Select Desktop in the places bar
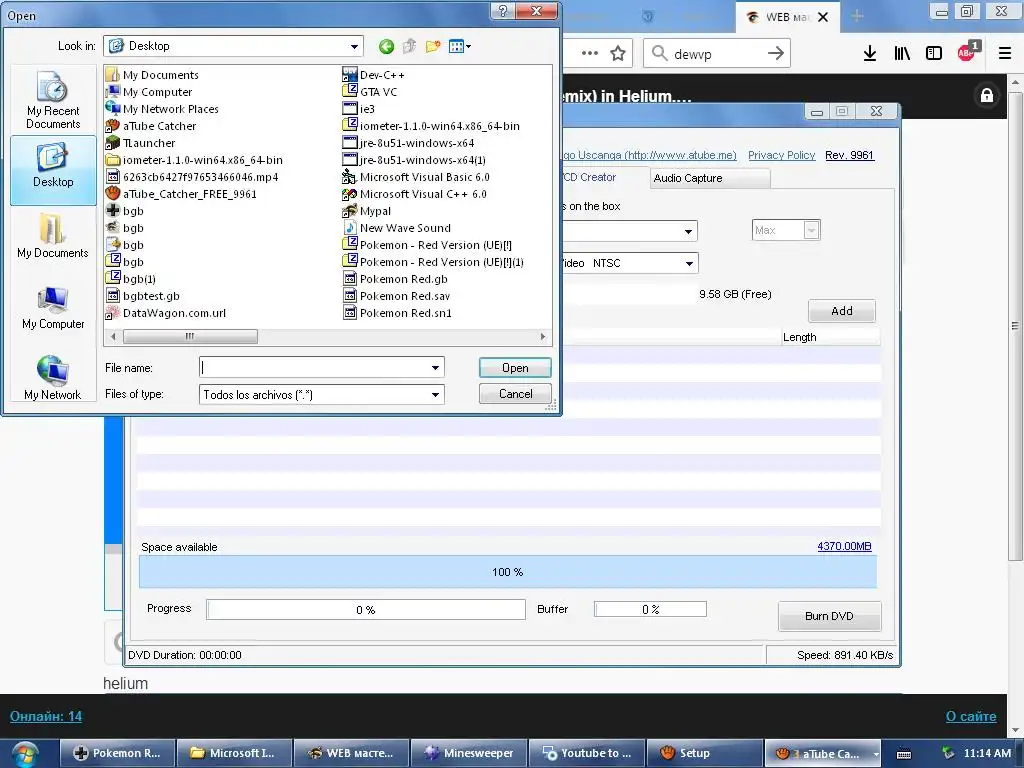The height and width of the screenshot is (768, 1024). point(53,170)
